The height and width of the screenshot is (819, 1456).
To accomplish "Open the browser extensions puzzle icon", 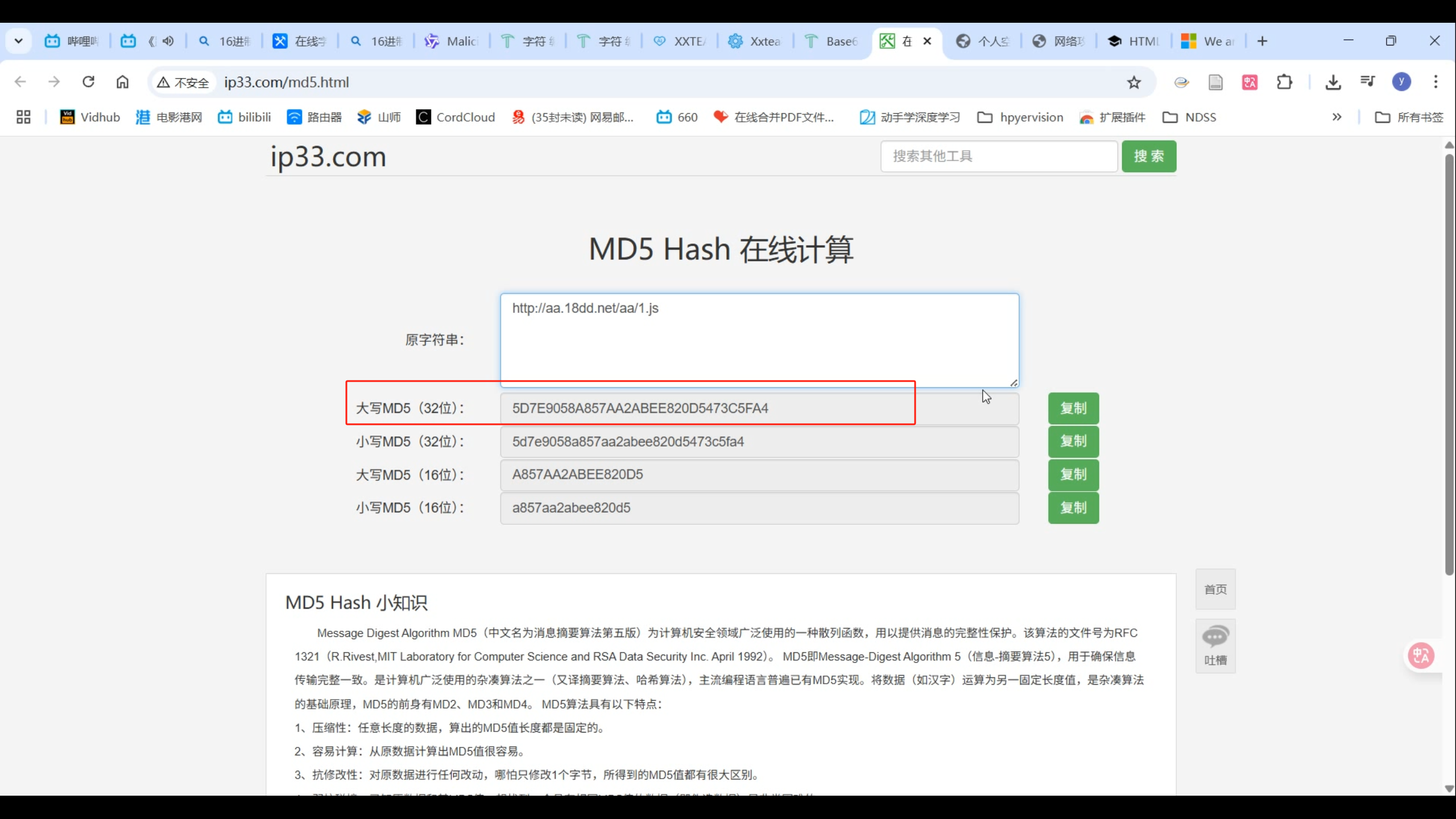I will pos(1284,82).
